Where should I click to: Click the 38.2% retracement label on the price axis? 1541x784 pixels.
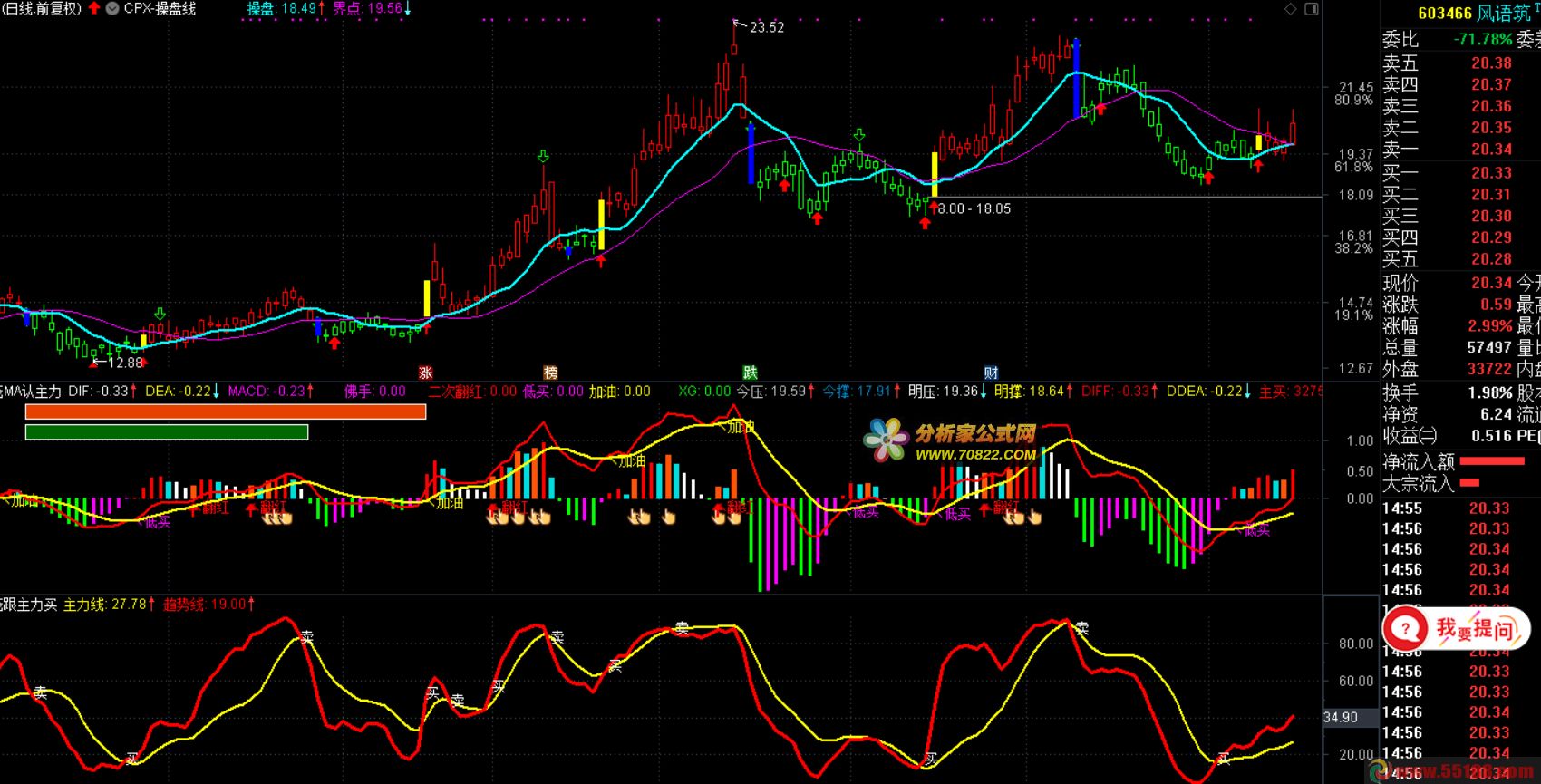coord(1353,248)
